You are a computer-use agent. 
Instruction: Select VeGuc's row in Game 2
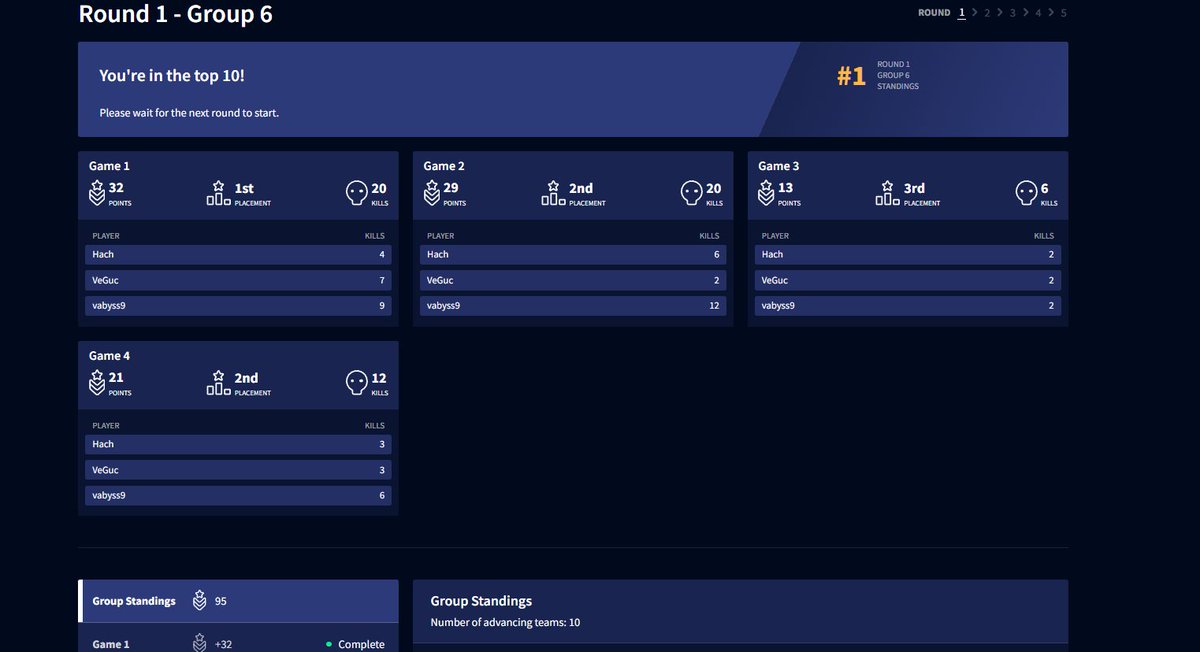[573, 280]
